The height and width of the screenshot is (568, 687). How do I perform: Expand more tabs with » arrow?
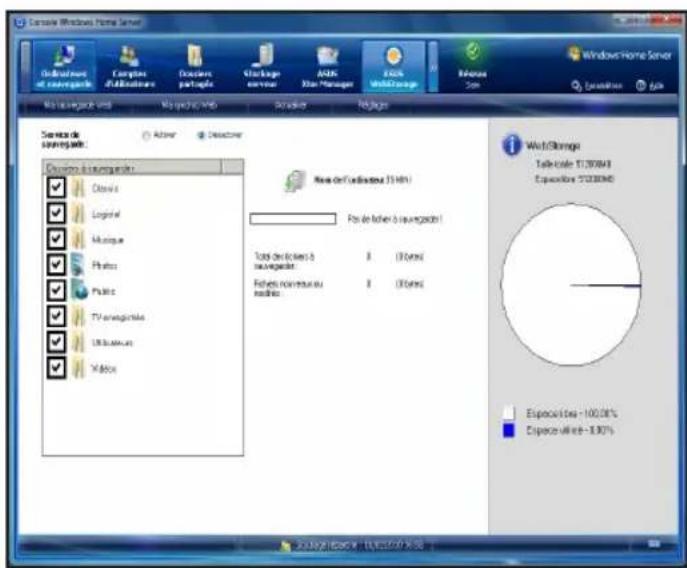433,67
